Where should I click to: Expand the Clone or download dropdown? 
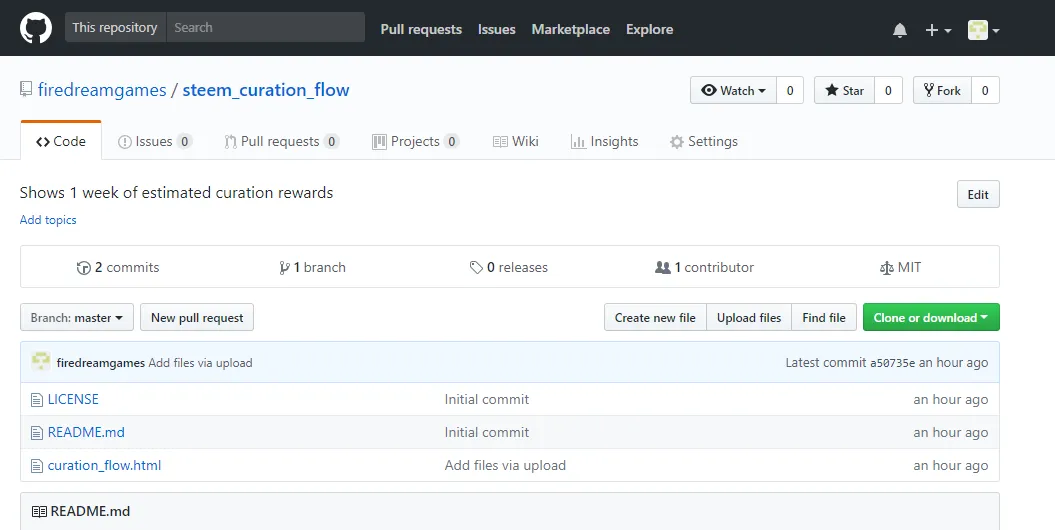click(x=931, y=317)
